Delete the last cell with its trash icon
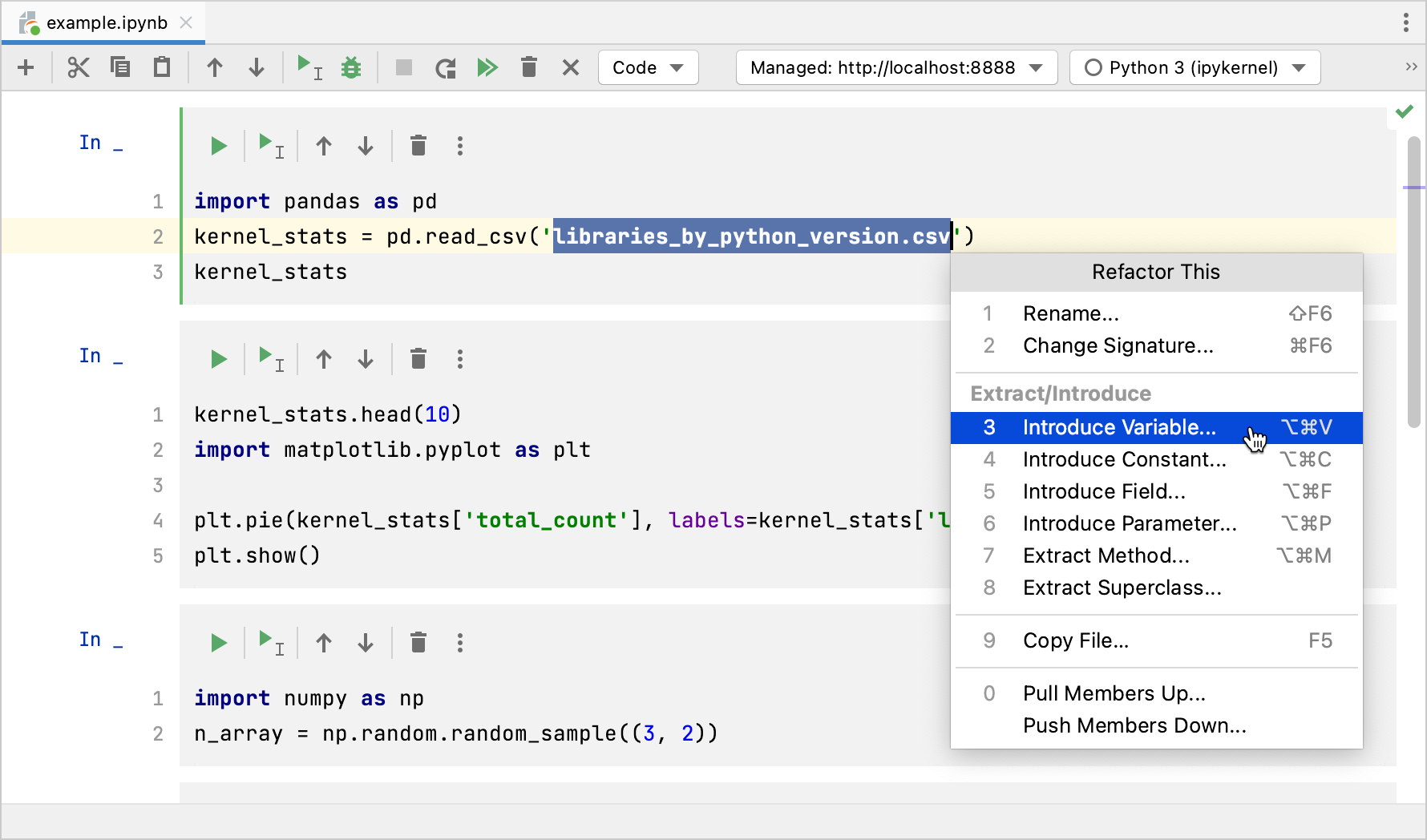1427x840 pixels. click(418, 642)
